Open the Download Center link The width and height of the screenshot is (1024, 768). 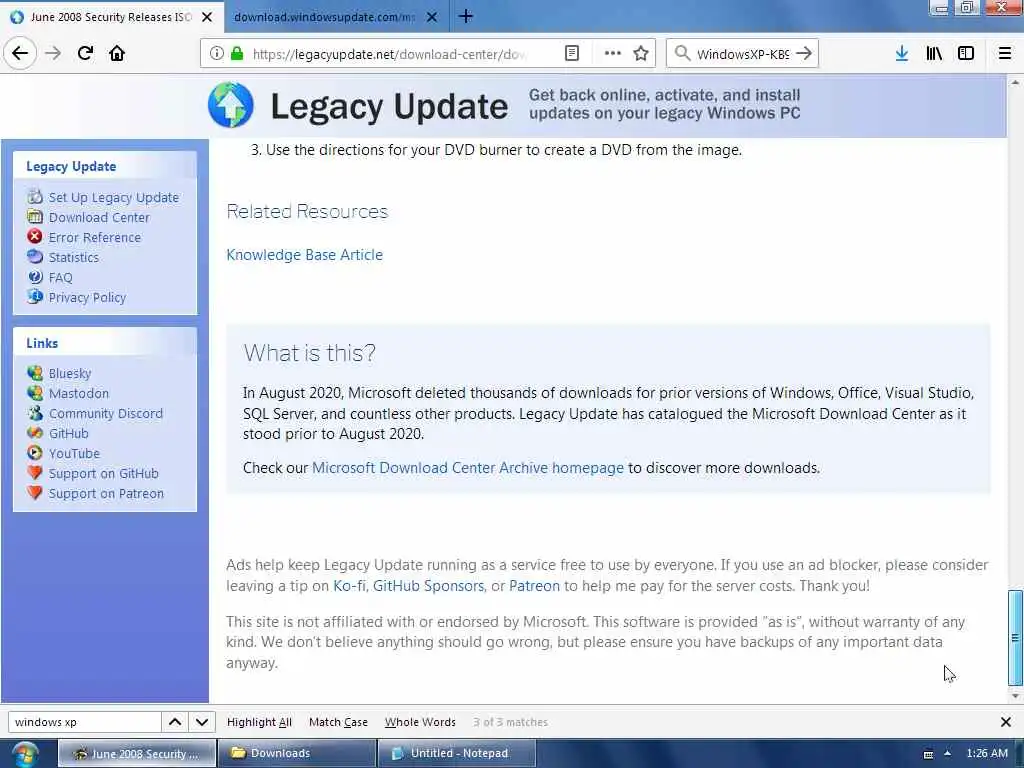point(99,217)
